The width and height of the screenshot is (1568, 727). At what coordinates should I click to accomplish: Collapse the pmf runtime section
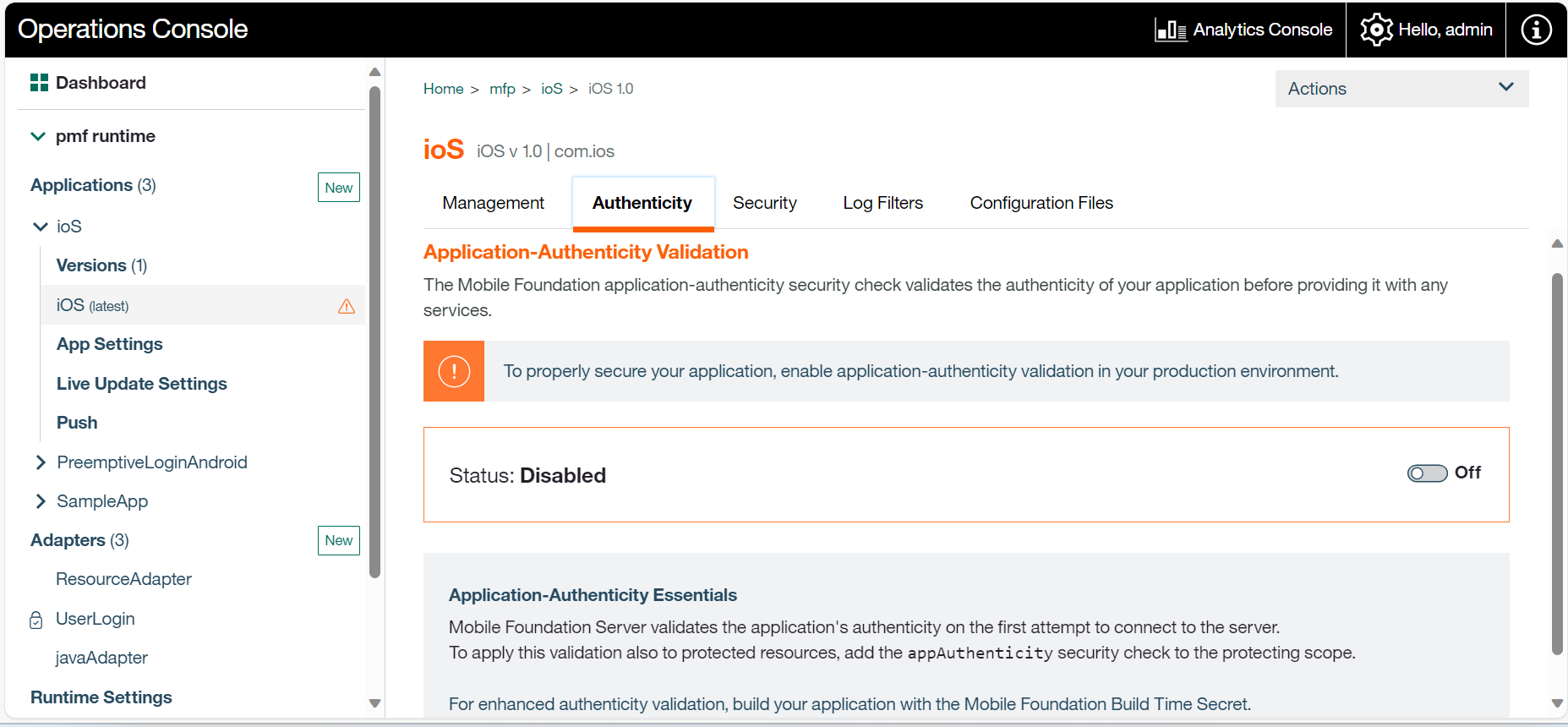click(38, 136)
